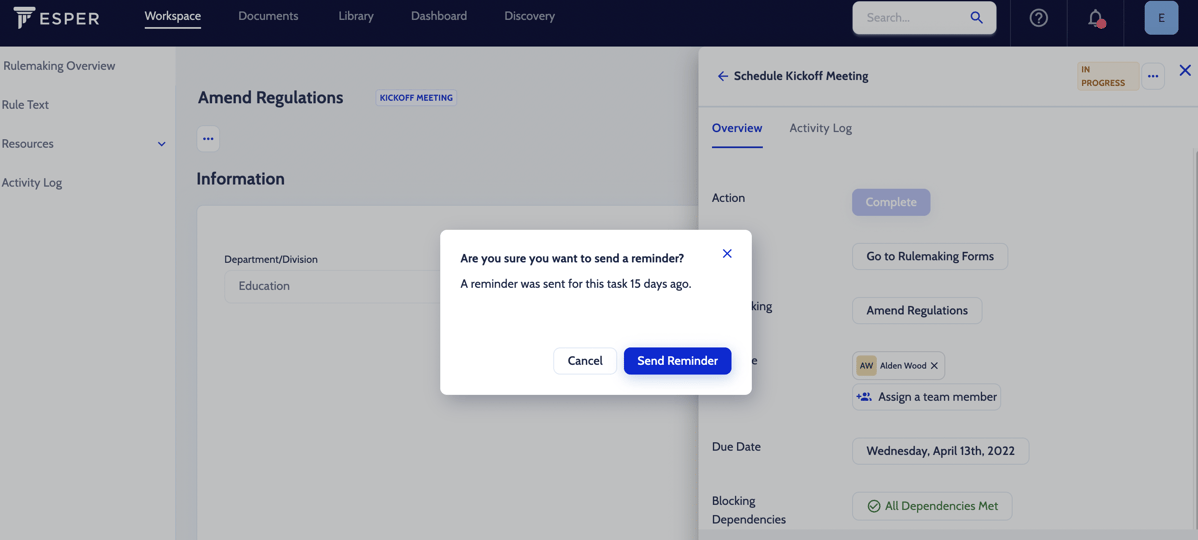Open the Documents menu item

click(268, 16)
